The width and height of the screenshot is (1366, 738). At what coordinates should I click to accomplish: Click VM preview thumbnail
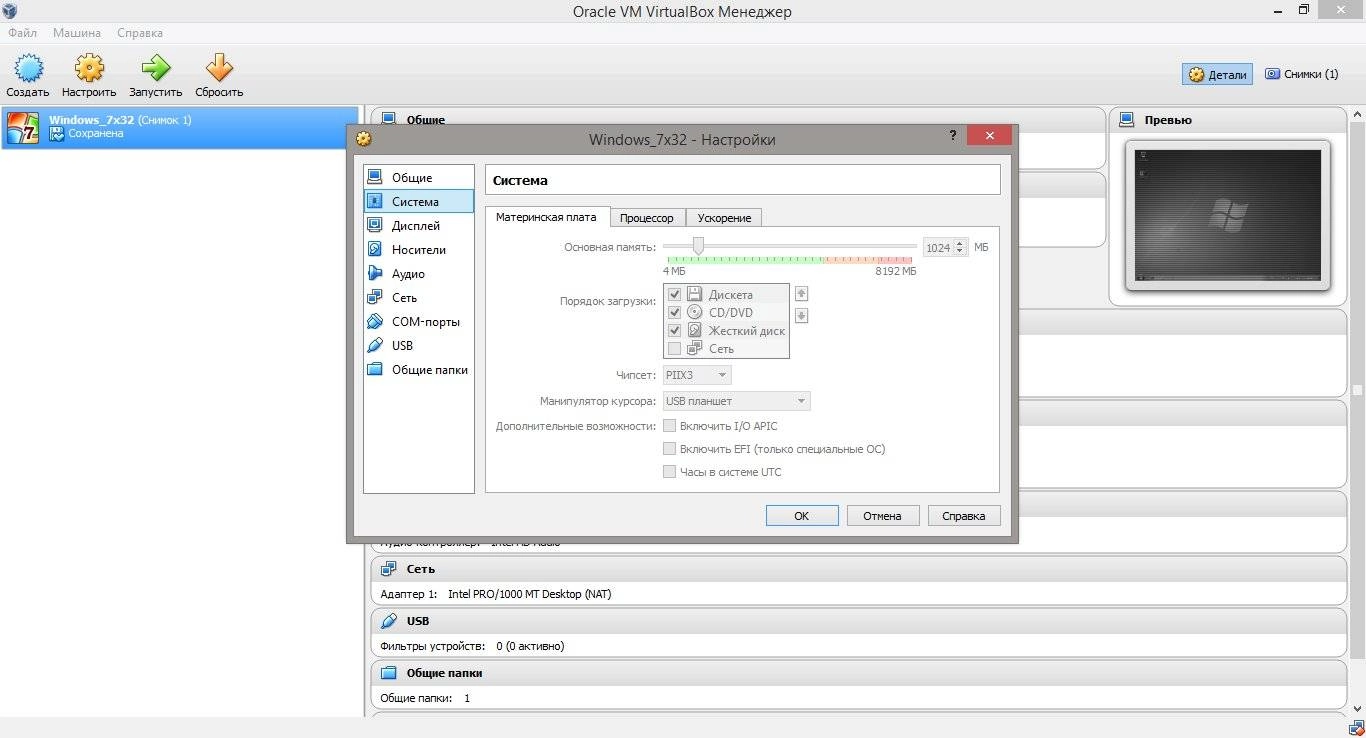pyautogui.click(x=1228, y=215)
